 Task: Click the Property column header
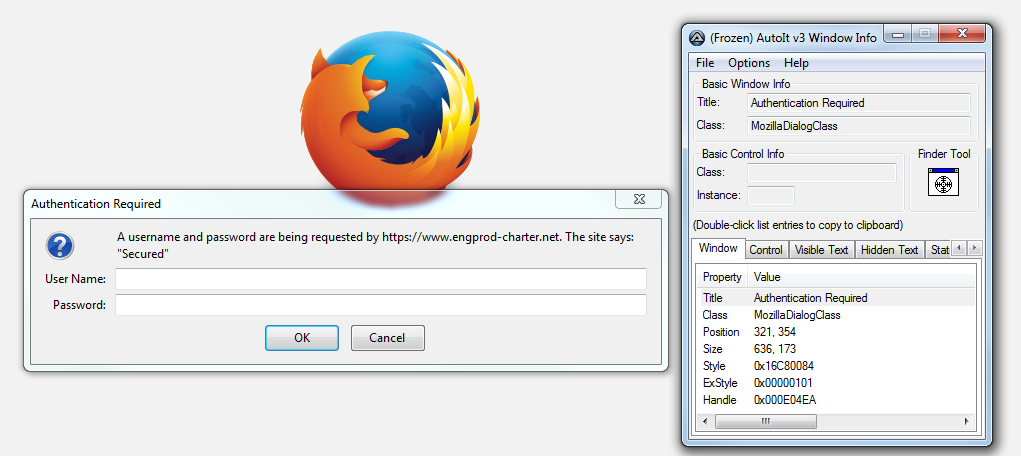[x=722, y=277]
